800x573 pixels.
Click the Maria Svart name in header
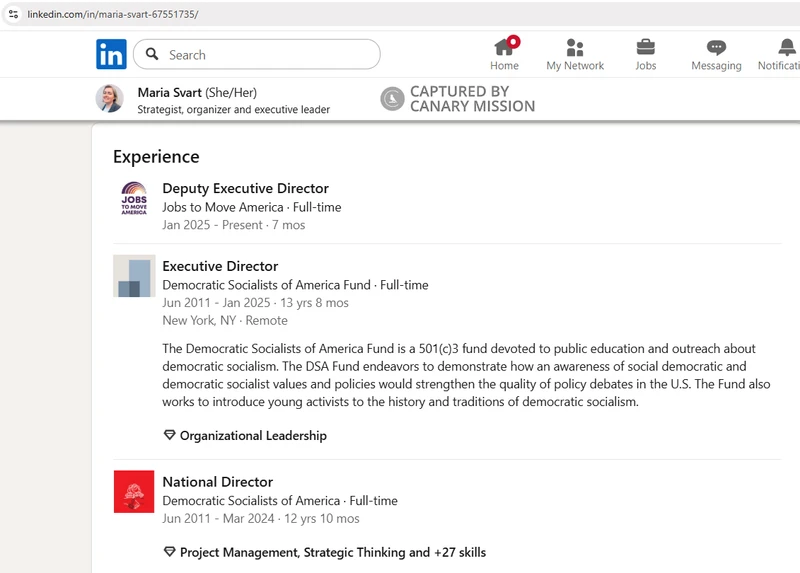[169, 92]
